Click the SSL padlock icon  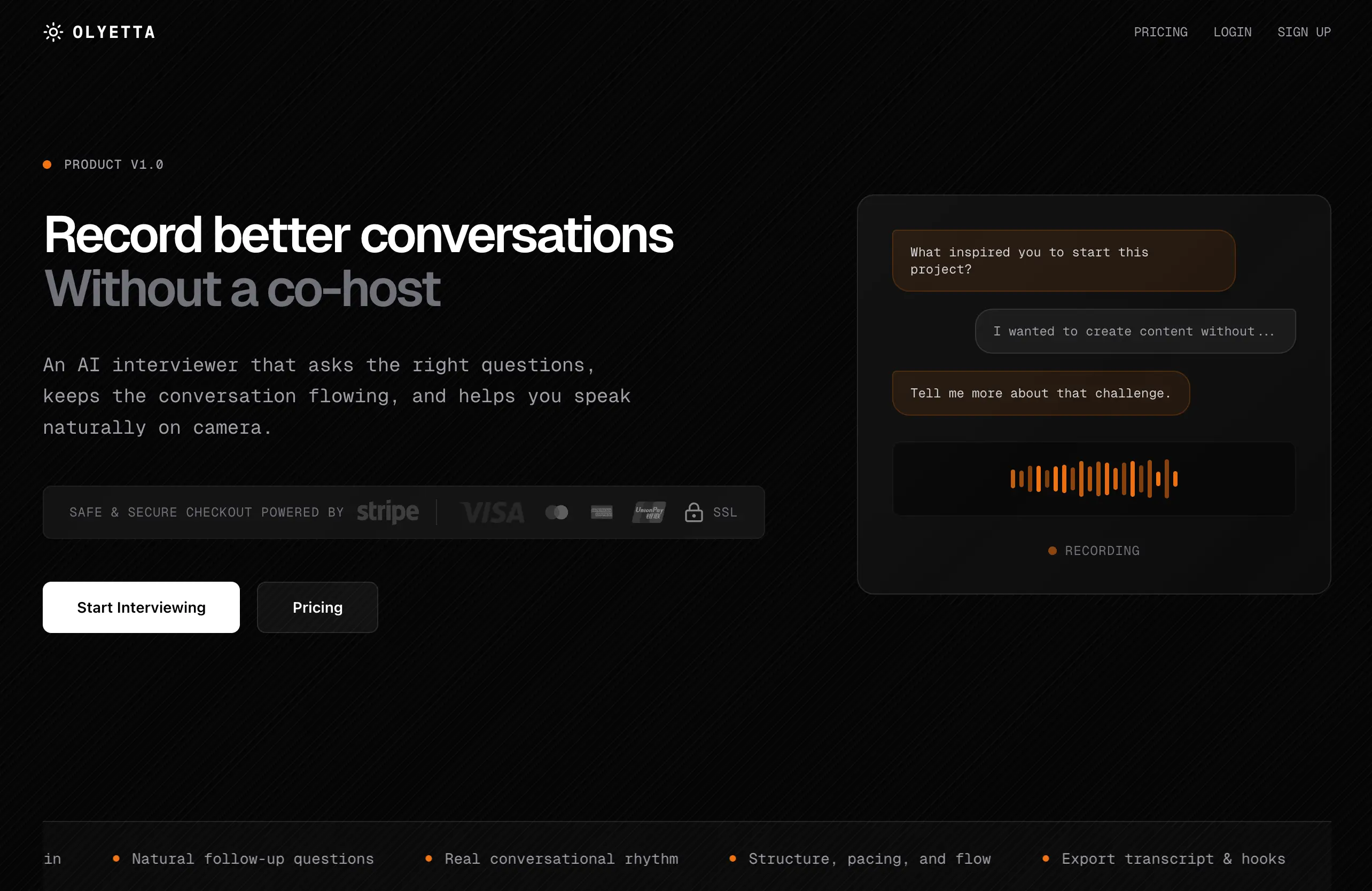pyautogui.click(x=693, y=512)
